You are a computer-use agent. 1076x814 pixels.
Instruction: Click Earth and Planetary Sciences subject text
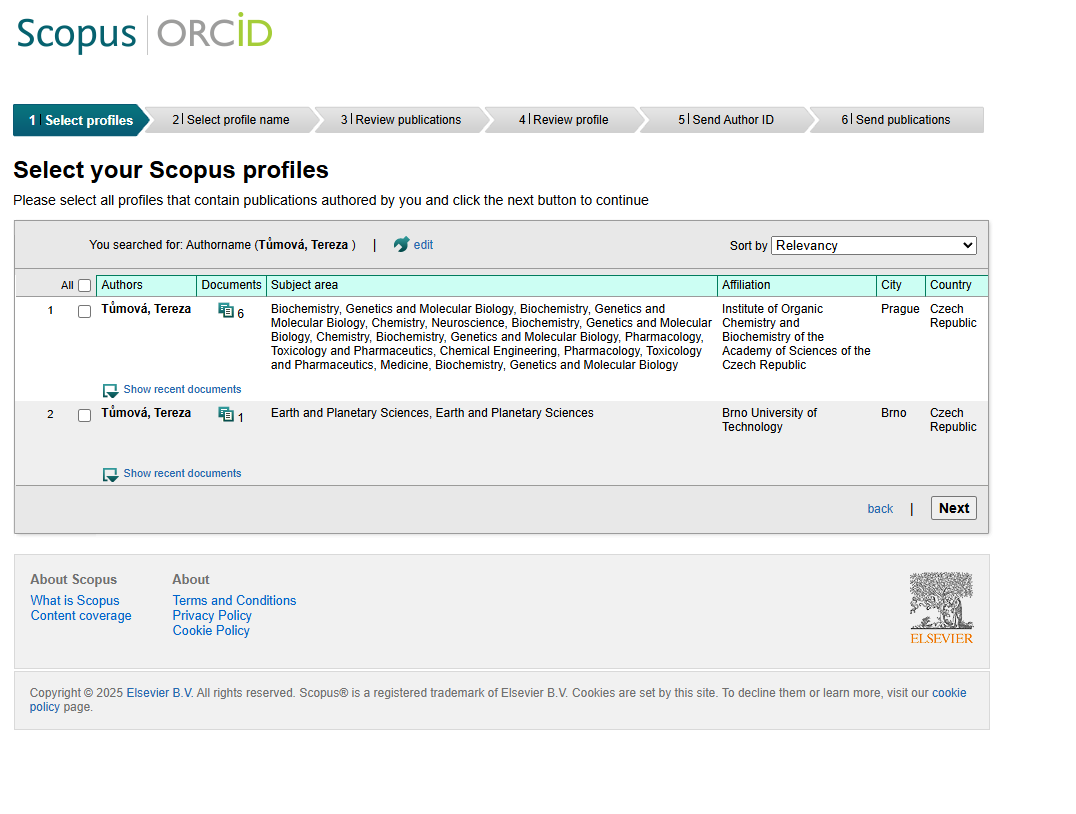(x=432, y=412)
